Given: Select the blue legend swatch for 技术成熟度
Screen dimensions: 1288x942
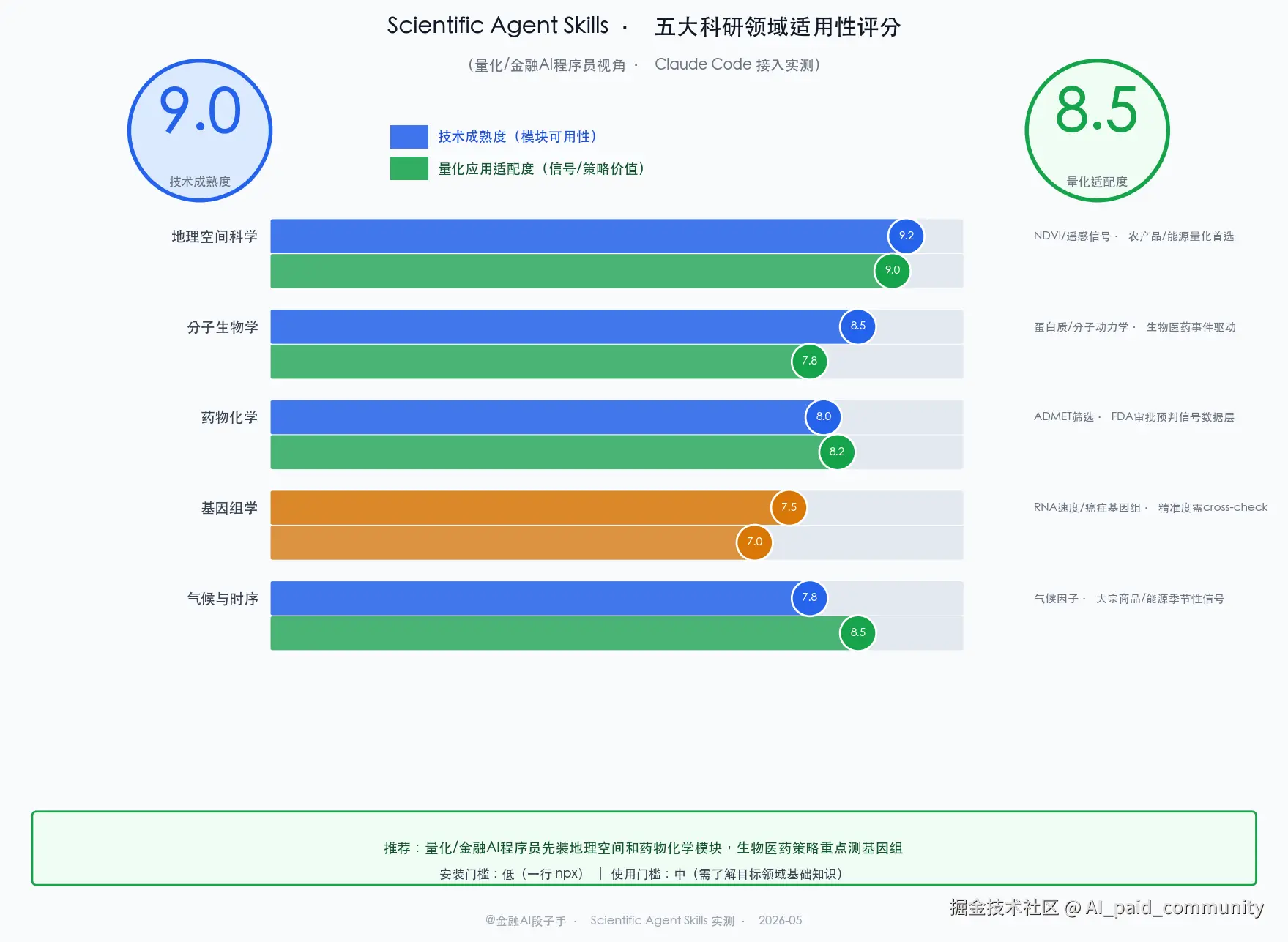Looking at the screenshot, I should click(409, 137).
